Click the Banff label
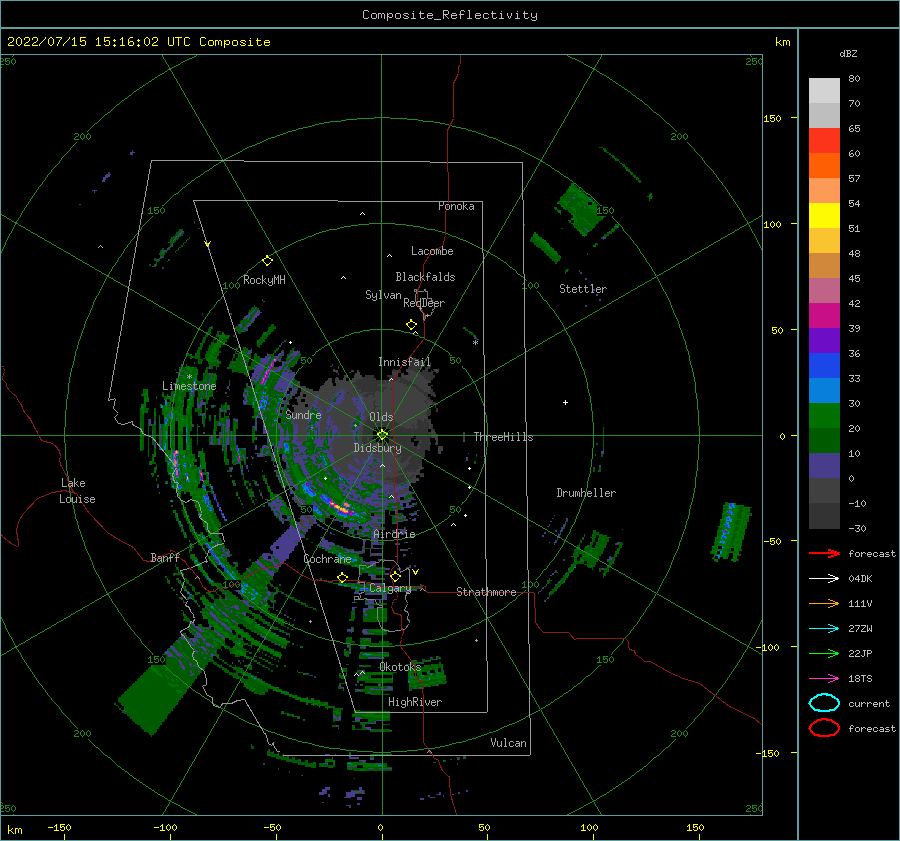 pos(165,557)
